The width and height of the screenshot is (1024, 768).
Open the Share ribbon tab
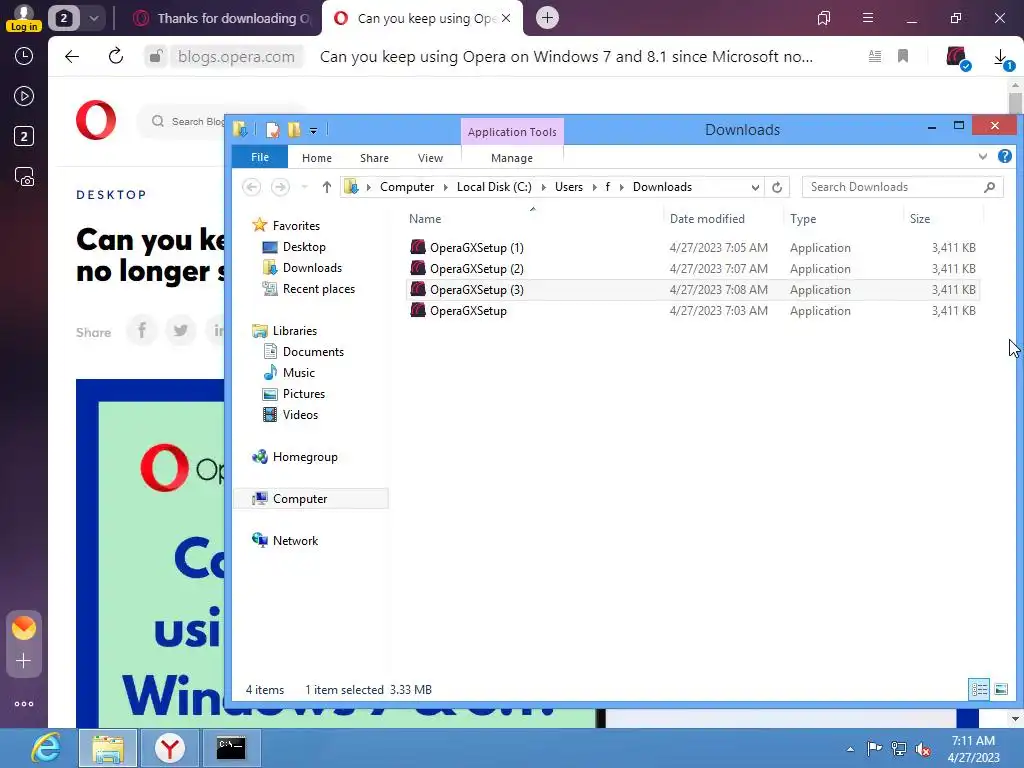tap(374, 158)
